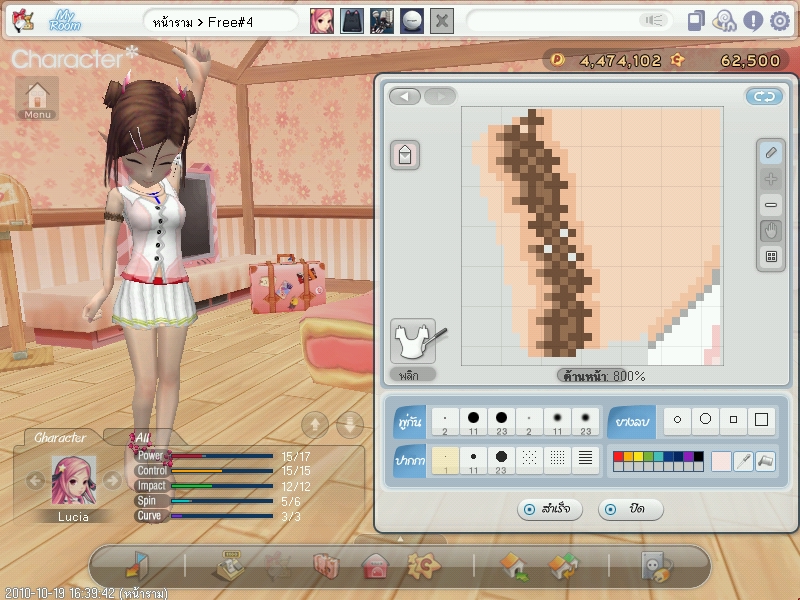This screenshot has width=800, height=600.
Task: Open the closet wardrobe icon
Action: (327, 566)
